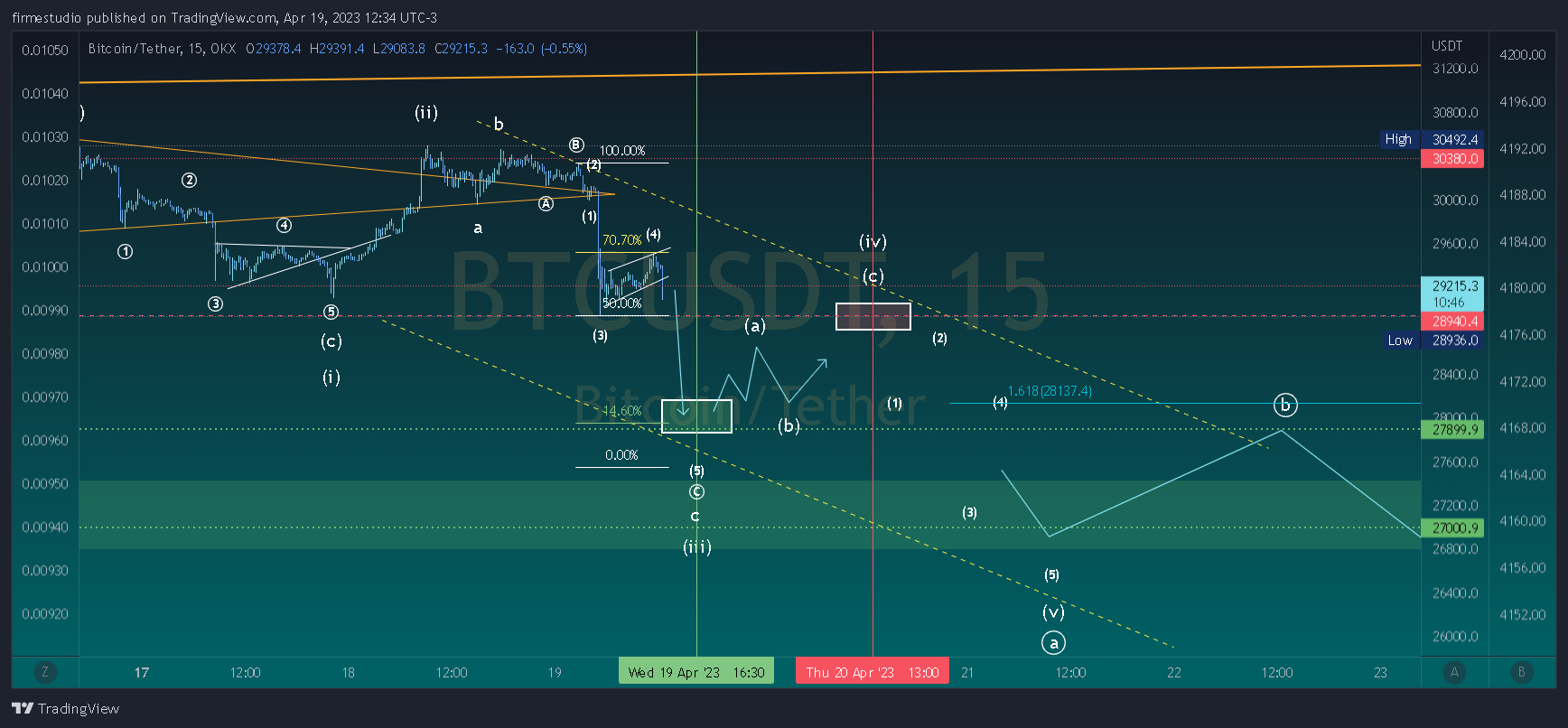Click the Wed 19 Apr '23 16:30 time label
Viewport: 1568px width, 728px height.
(x=696, y=671)
